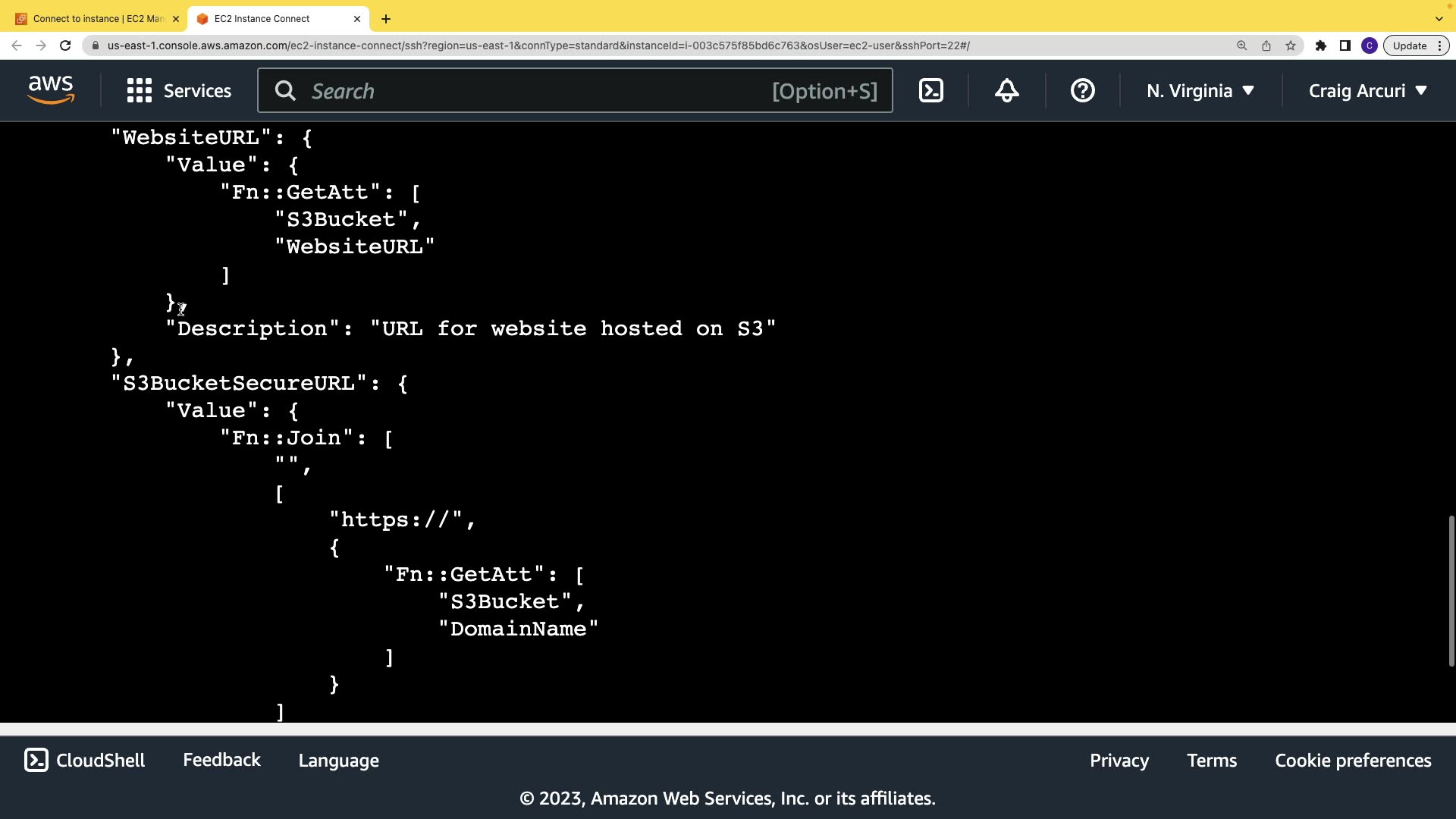The height and width of the screenshot is (819, 1456).
Task: Open the CloudShell footer button
Action: tap(85, 761)
